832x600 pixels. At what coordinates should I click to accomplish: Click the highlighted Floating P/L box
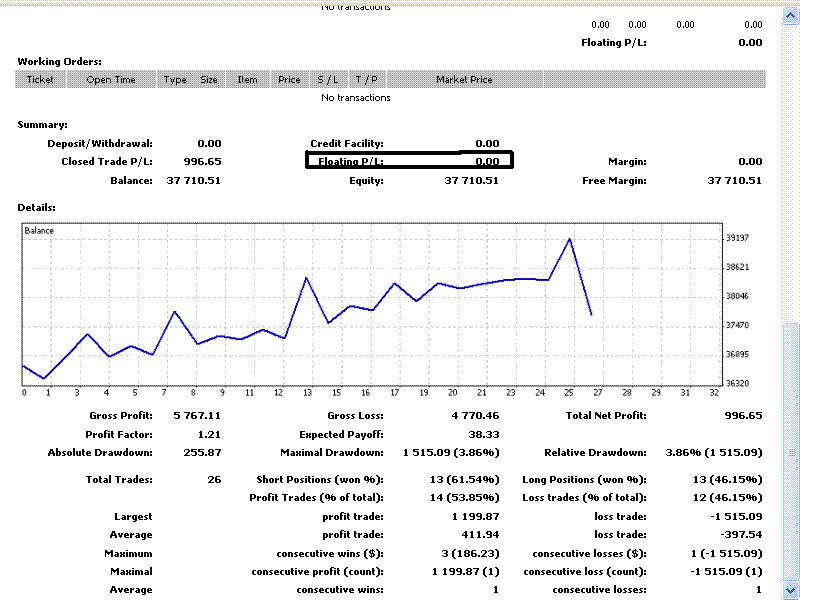pos(408,161)
